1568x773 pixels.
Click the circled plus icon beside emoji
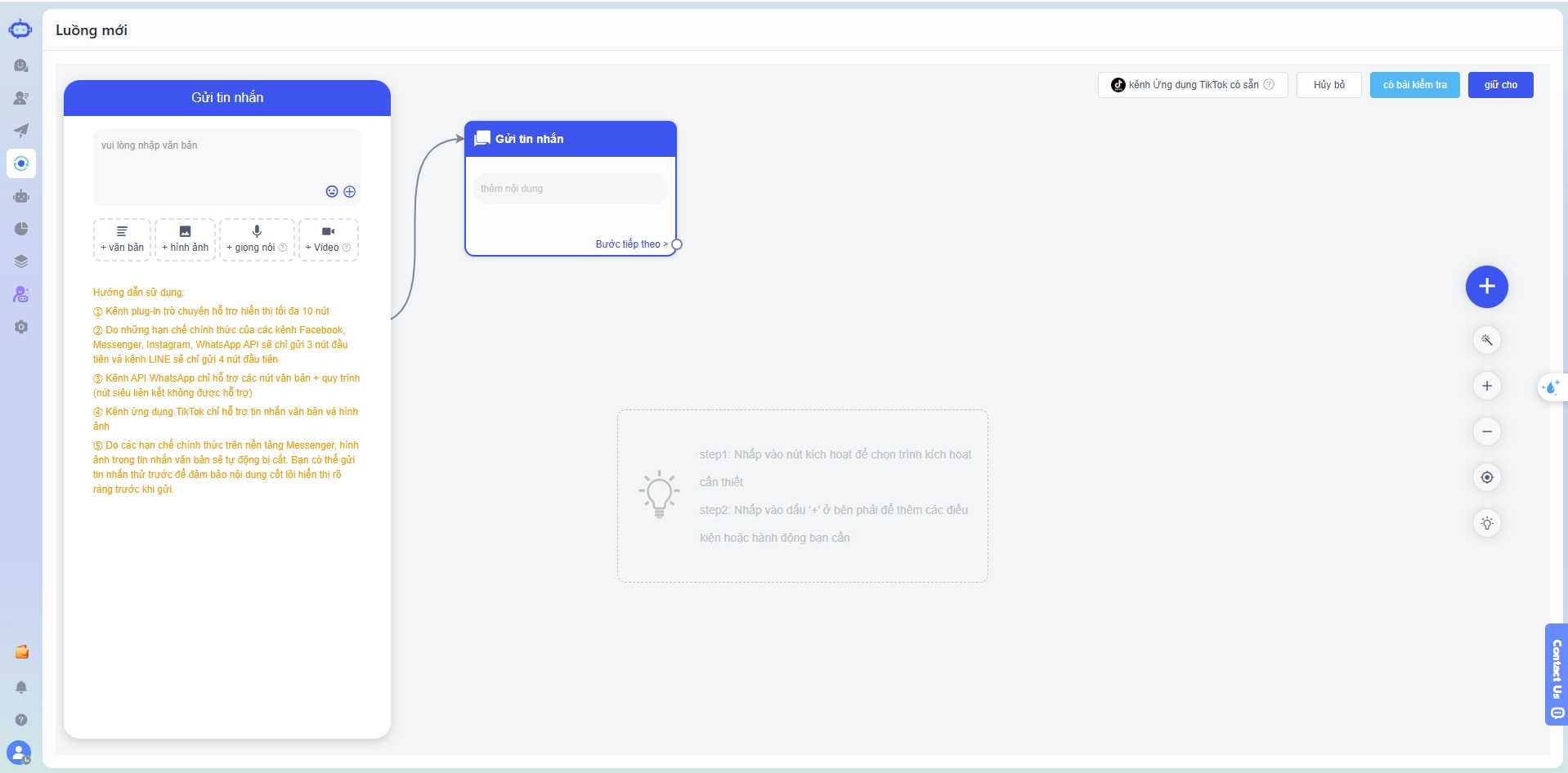click(350, 191)
